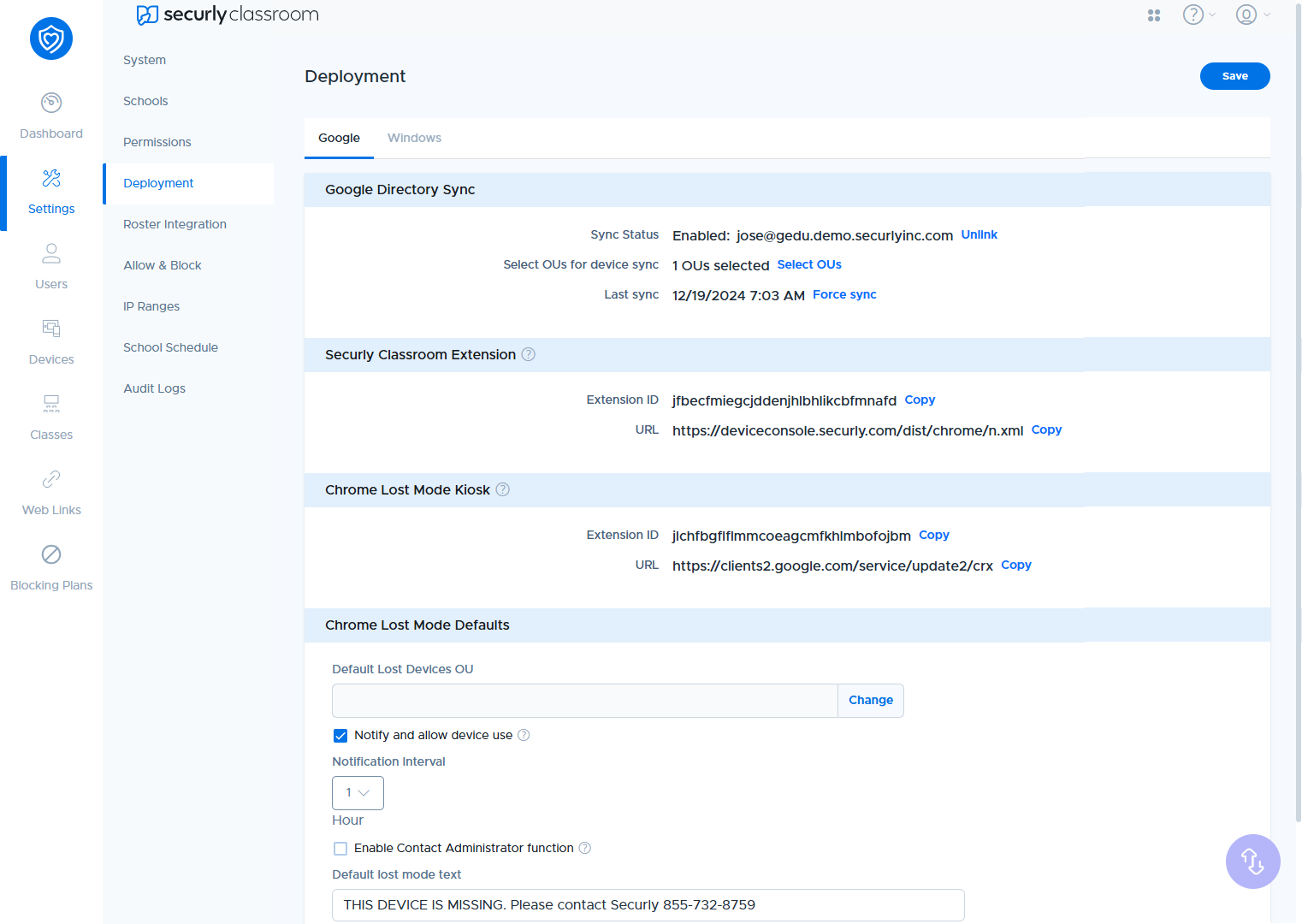This screenshot has width=1302, height=924.
Task: Open the Classes section
Action: (x=51, y=418)
